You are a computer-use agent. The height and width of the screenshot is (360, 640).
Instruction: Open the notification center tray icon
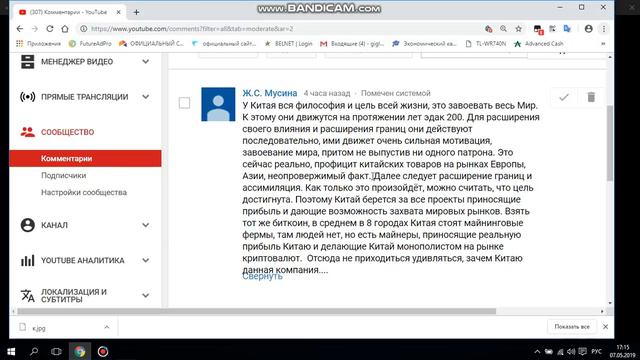coord(582,352)
